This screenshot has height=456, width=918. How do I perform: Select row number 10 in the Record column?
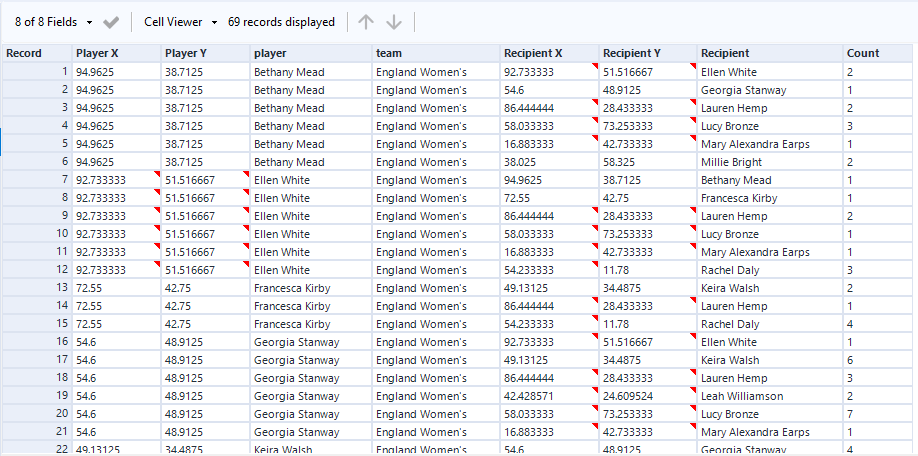click(x=36, y=234)
